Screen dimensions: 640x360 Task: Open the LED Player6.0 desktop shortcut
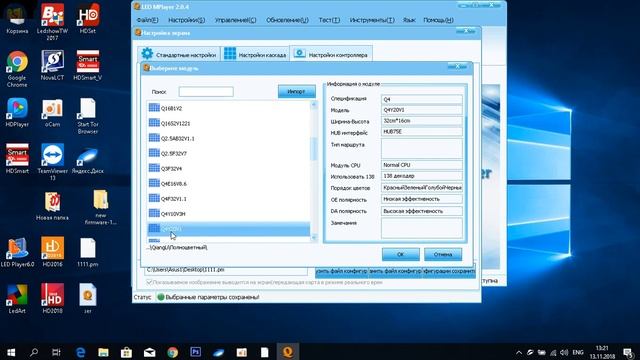coord(17,252)
